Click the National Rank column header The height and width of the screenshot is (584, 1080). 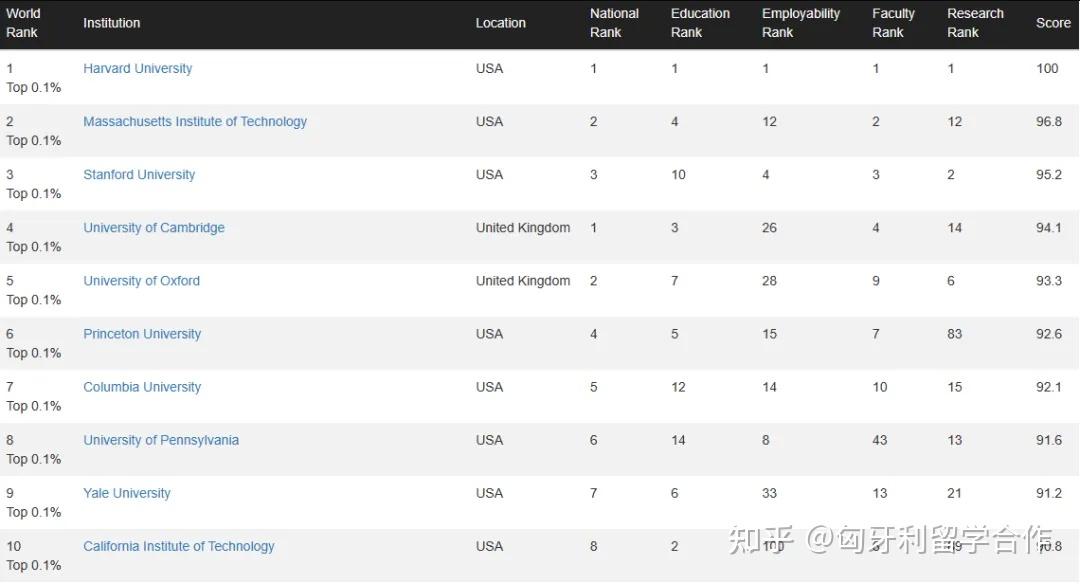click(x=614, y=23)
